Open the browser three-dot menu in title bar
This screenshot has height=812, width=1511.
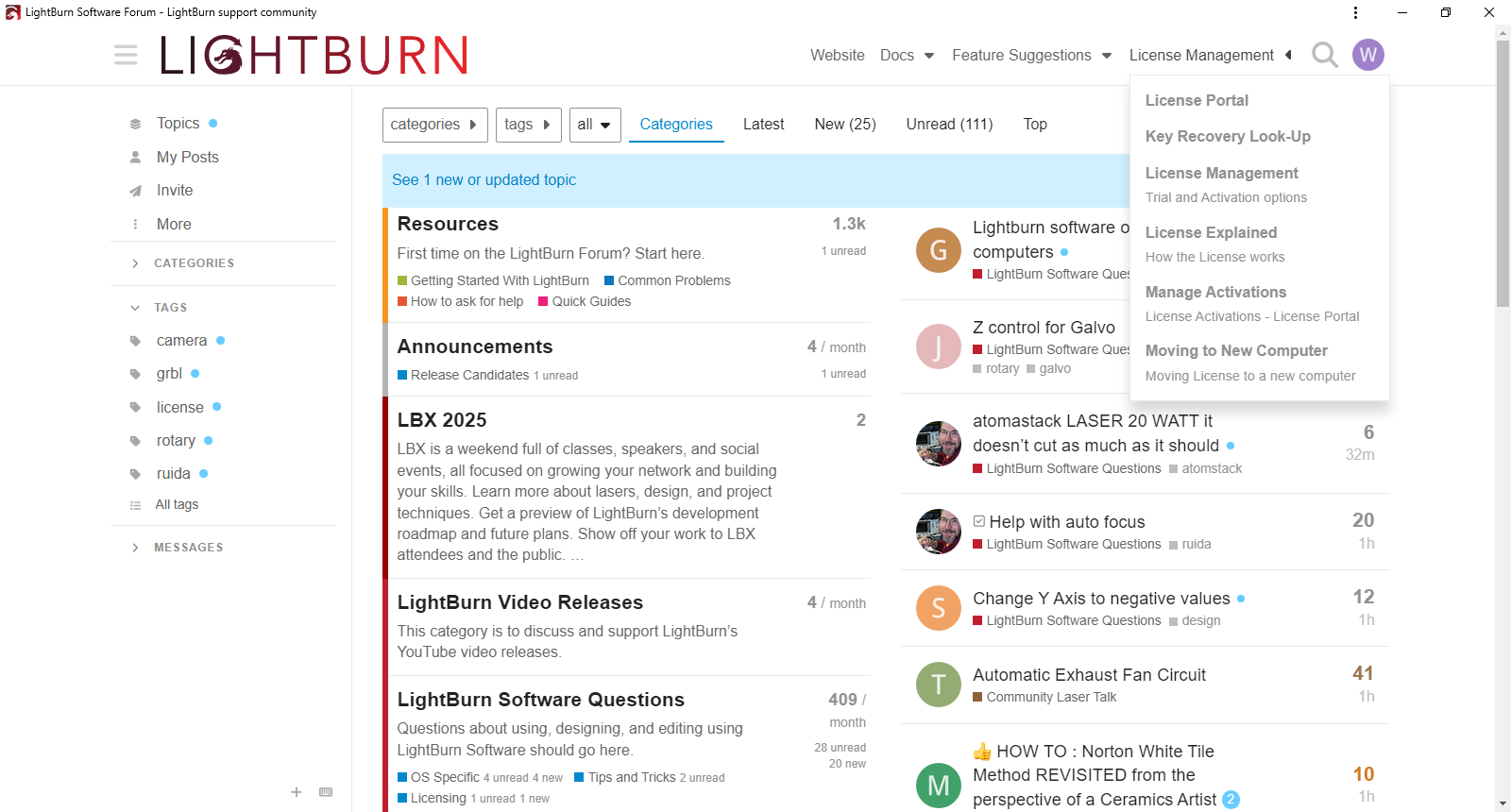(x=1355, y=12)
